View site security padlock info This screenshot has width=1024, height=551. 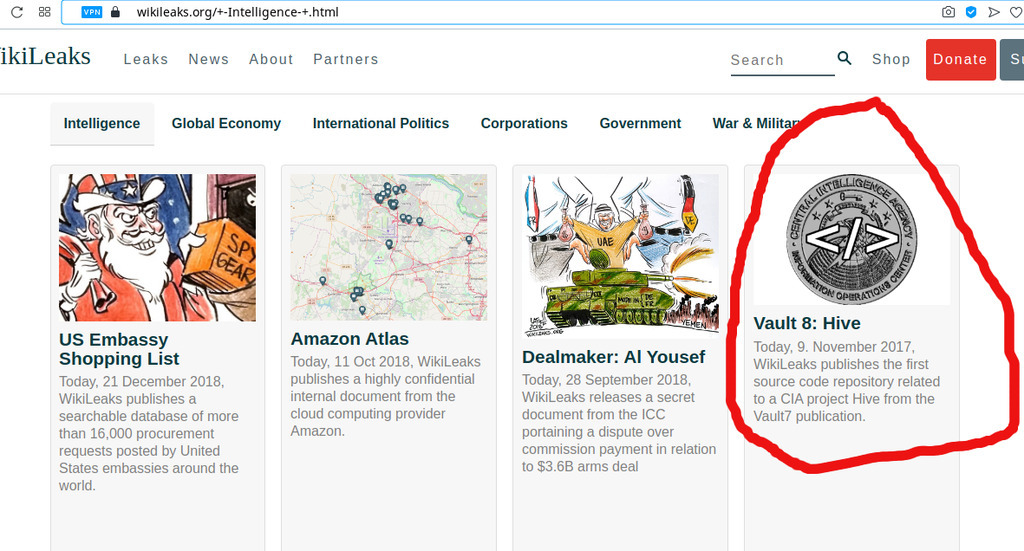click(115, 12)
